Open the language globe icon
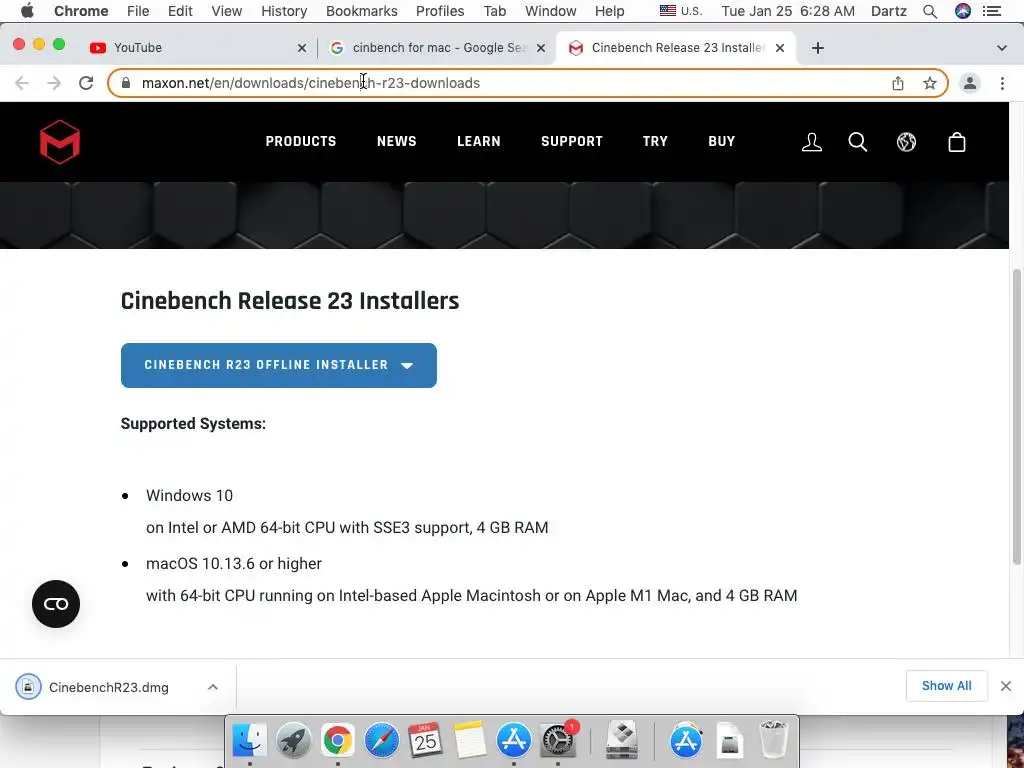 point(906,142)
